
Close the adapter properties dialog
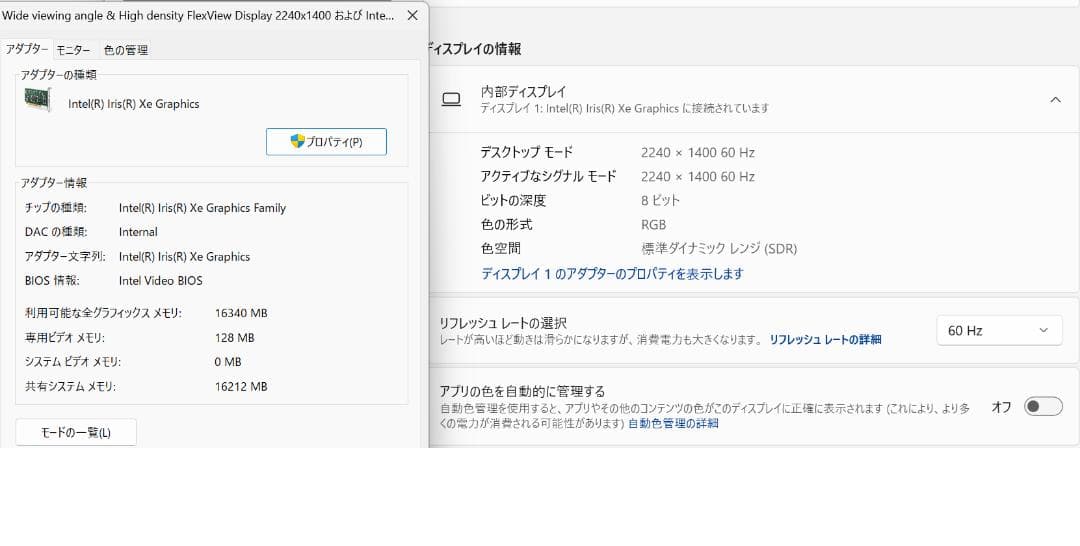pyautogui.click(x=413, y=15)
